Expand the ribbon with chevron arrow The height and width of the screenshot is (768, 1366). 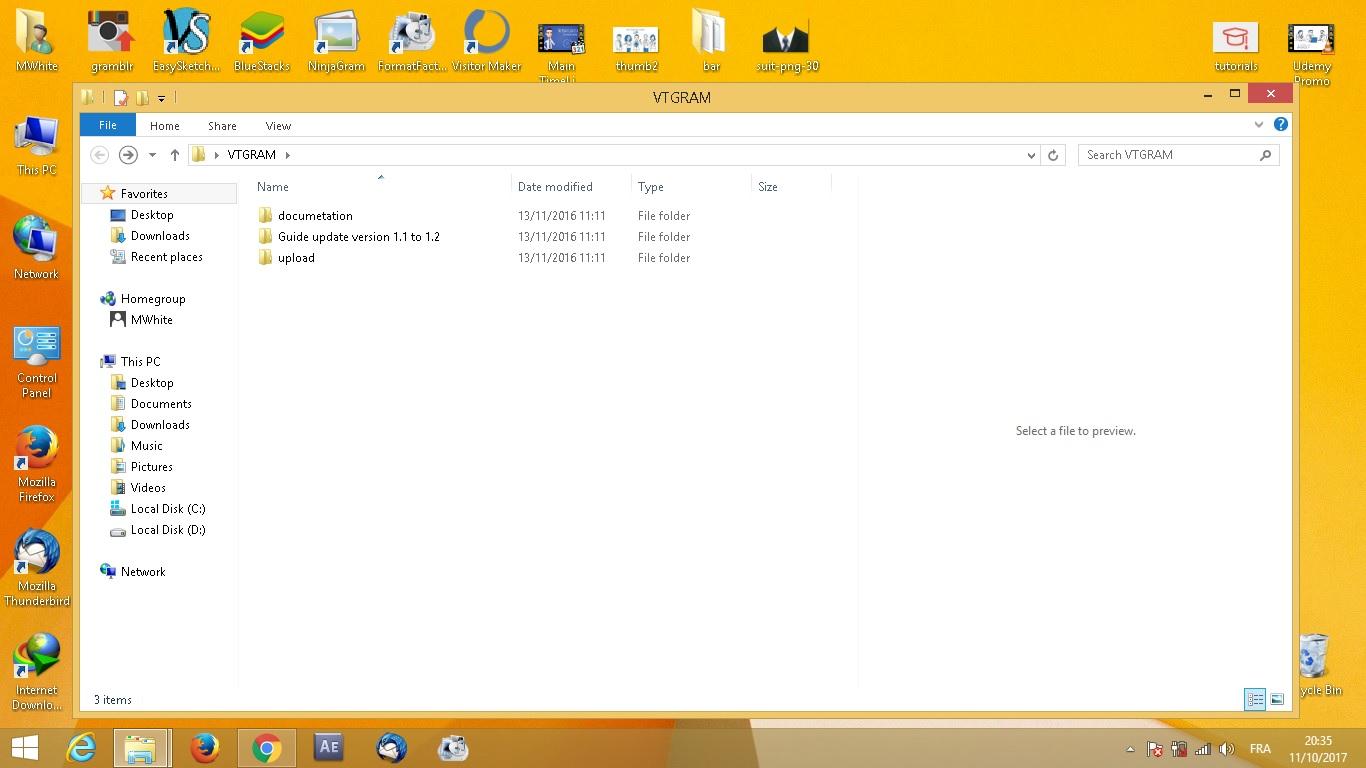click(1258, 125)
